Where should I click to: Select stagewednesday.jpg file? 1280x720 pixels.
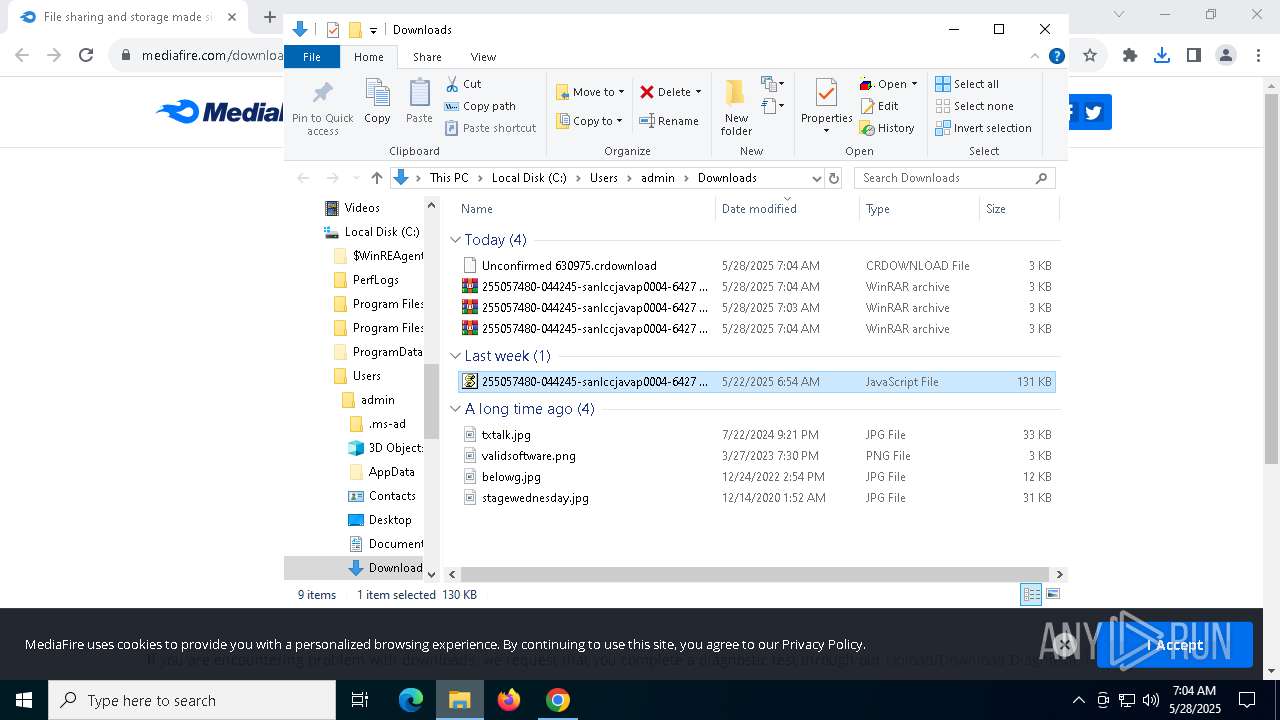pos(756,498)
